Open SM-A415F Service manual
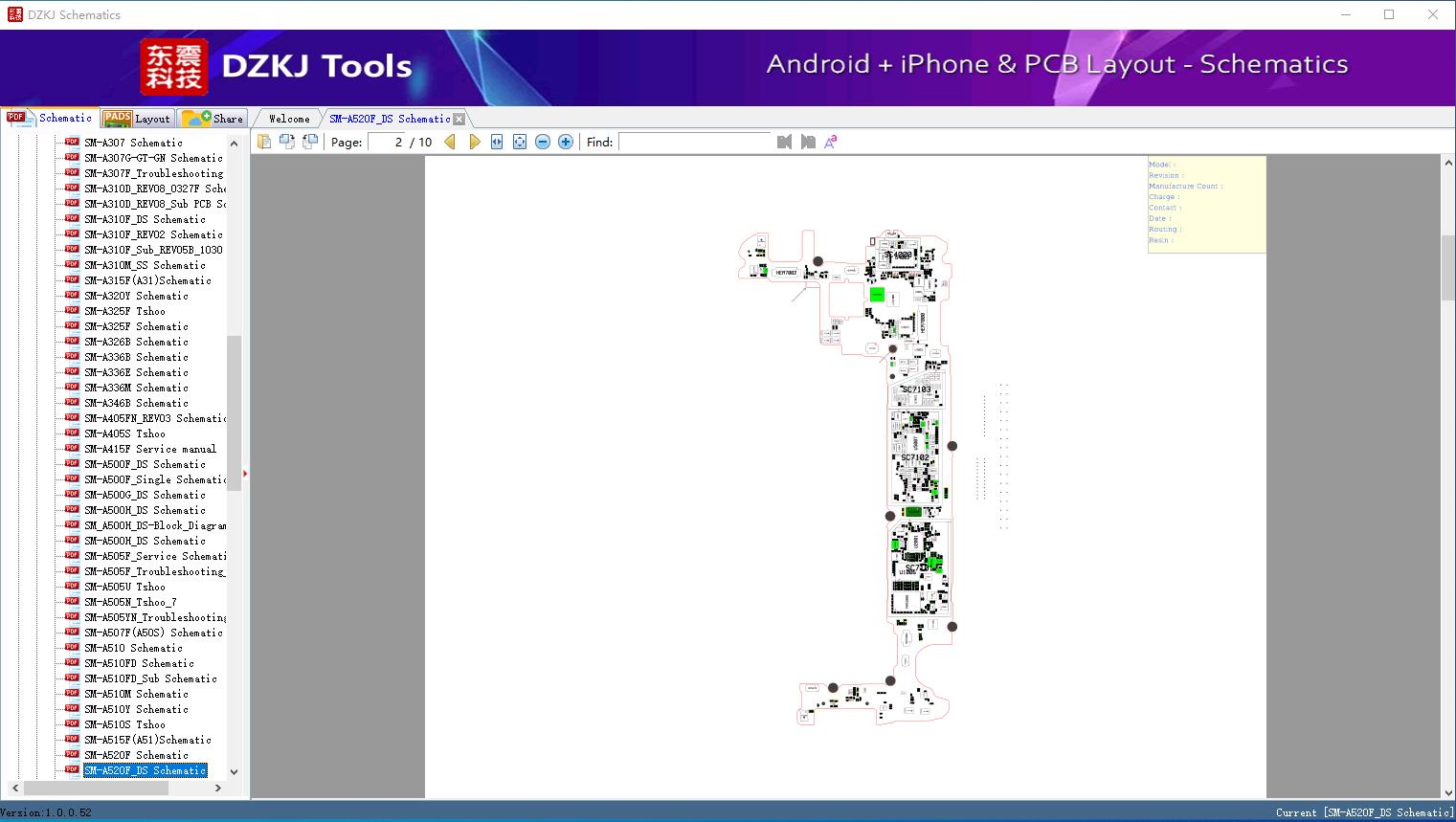The image size is (1456, 822). (150, 449)
